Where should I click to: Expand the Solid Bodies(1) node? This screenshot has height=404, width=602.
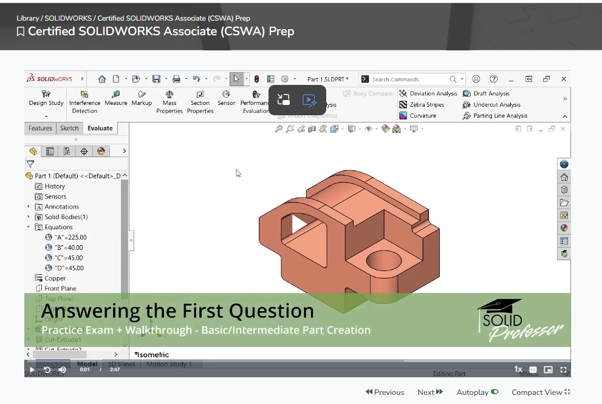[x=28, y=217]
